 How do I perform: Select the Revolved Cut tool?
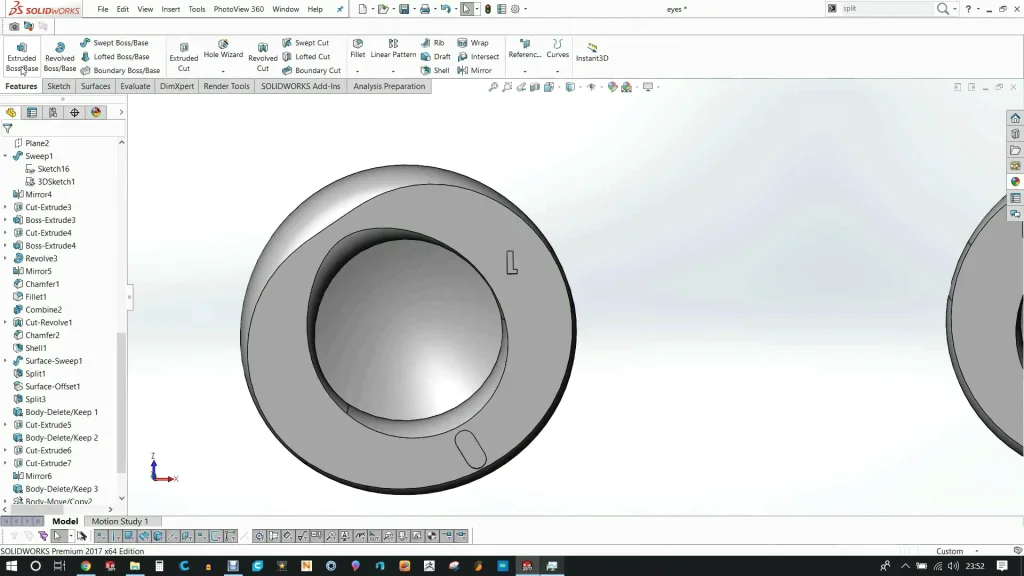coord(263,54)
